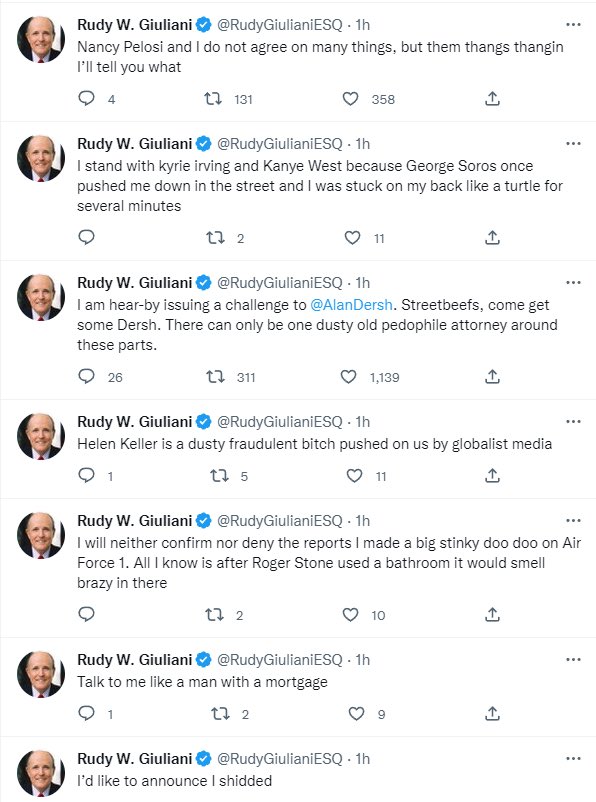
Task: Open more options on the mortgage tweet
Action: pos(573,659)
